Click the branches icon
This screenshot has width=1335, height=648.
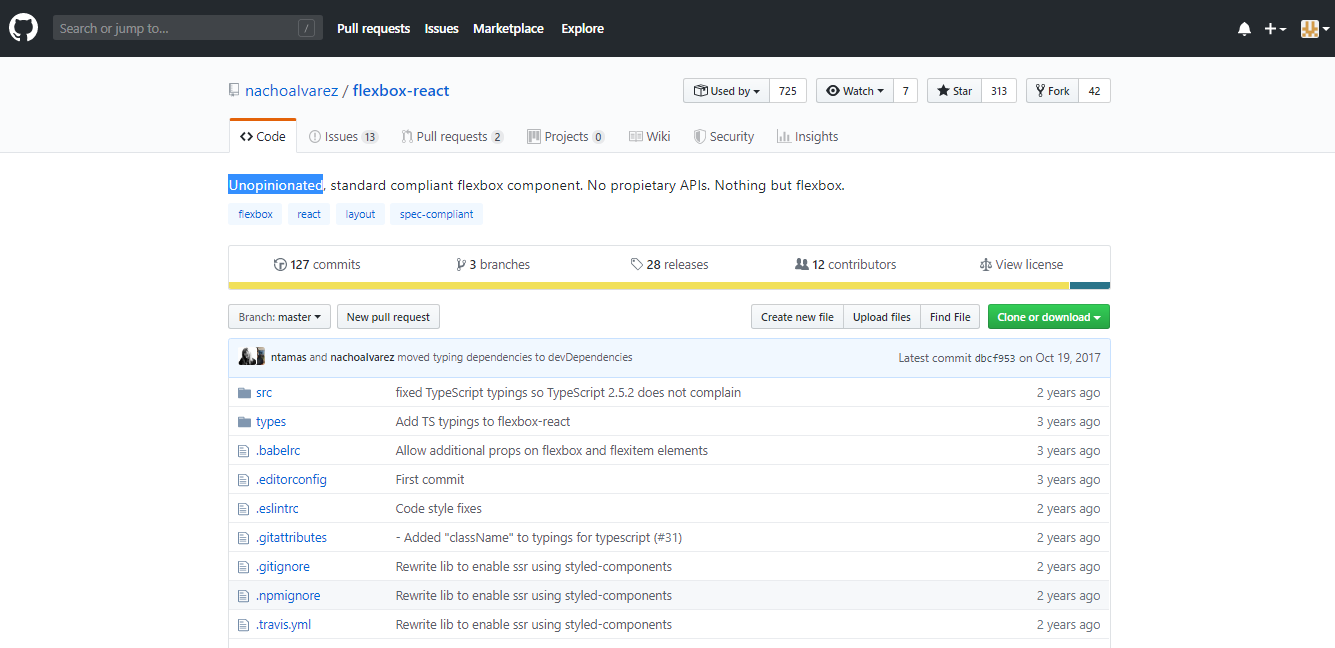pyautogui.click(x=461, y=265)
